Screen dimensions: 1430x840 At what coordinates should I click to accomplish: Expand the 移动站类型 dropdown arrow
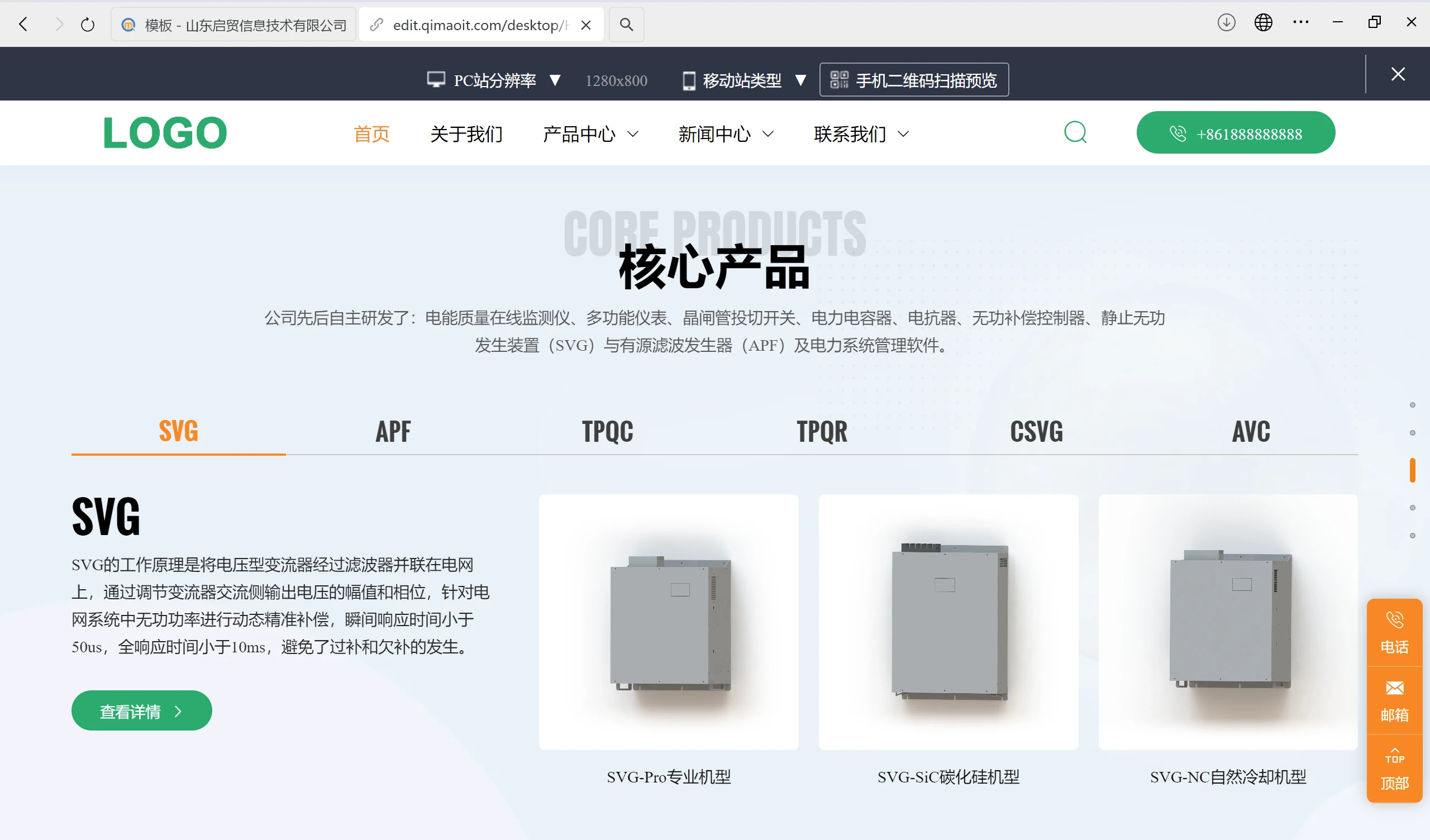[x=800, y=80]
